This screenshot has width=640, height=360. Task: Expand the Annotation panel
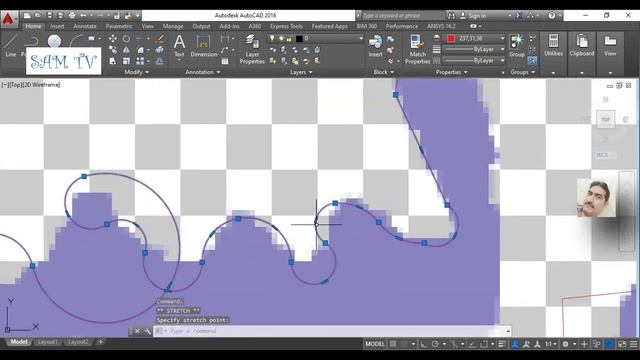(x=202, y=72)
